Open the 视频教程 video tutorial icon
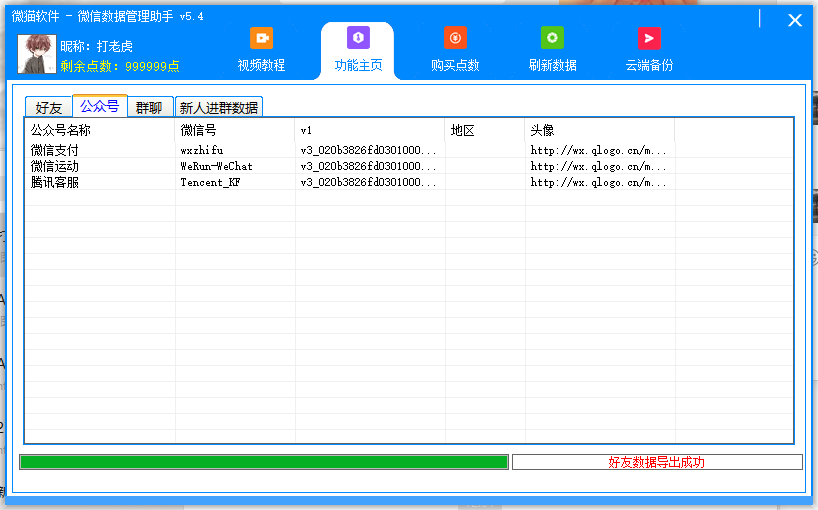The width and height of the screenshot is (818, 510). click(261, 38)
